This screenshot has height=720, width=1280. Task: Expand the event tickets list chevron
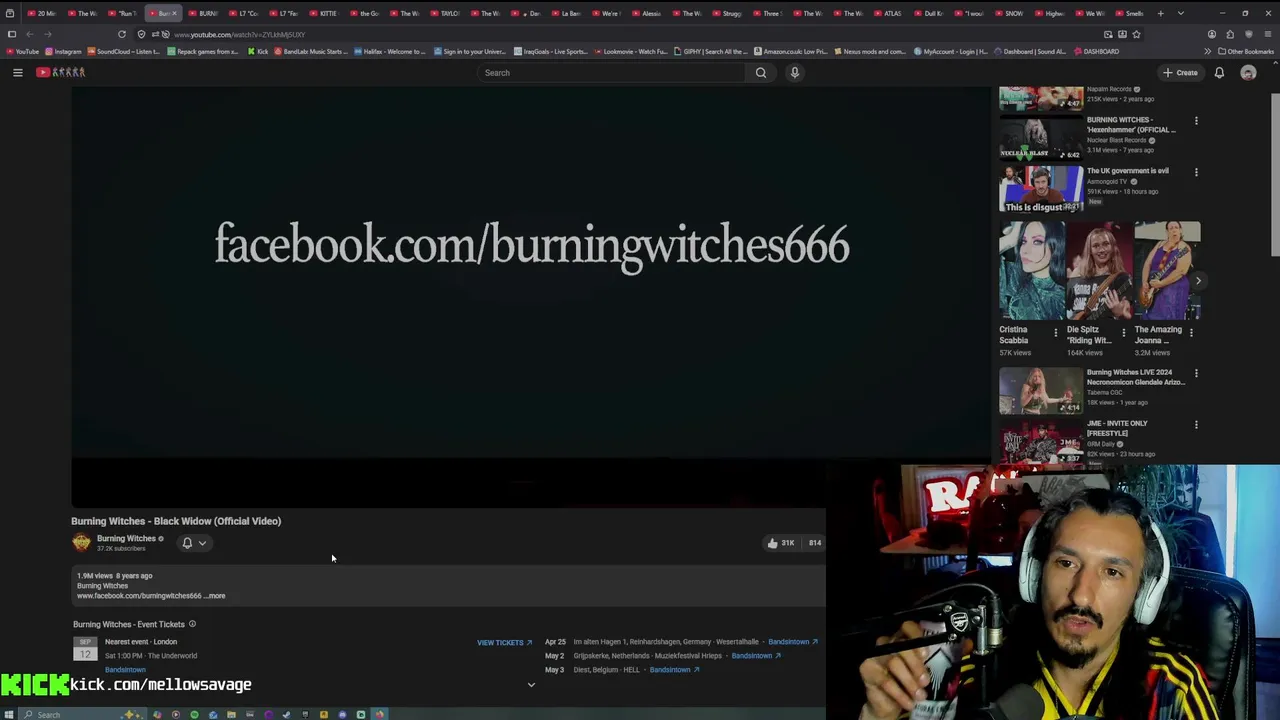click(531, 685)
